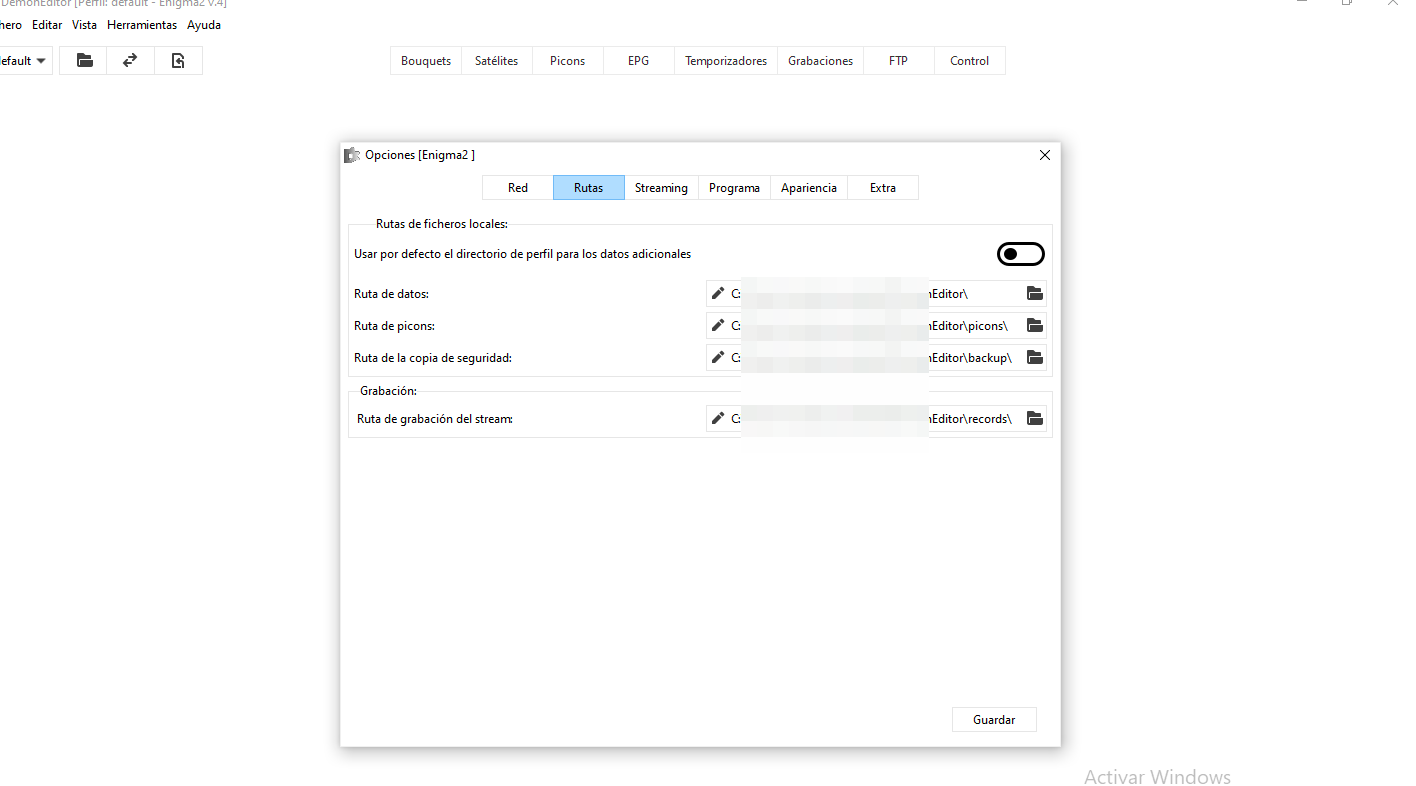The image size is (1416, 786).
Task: Select the Red options tab
Action: click(517, 188)
